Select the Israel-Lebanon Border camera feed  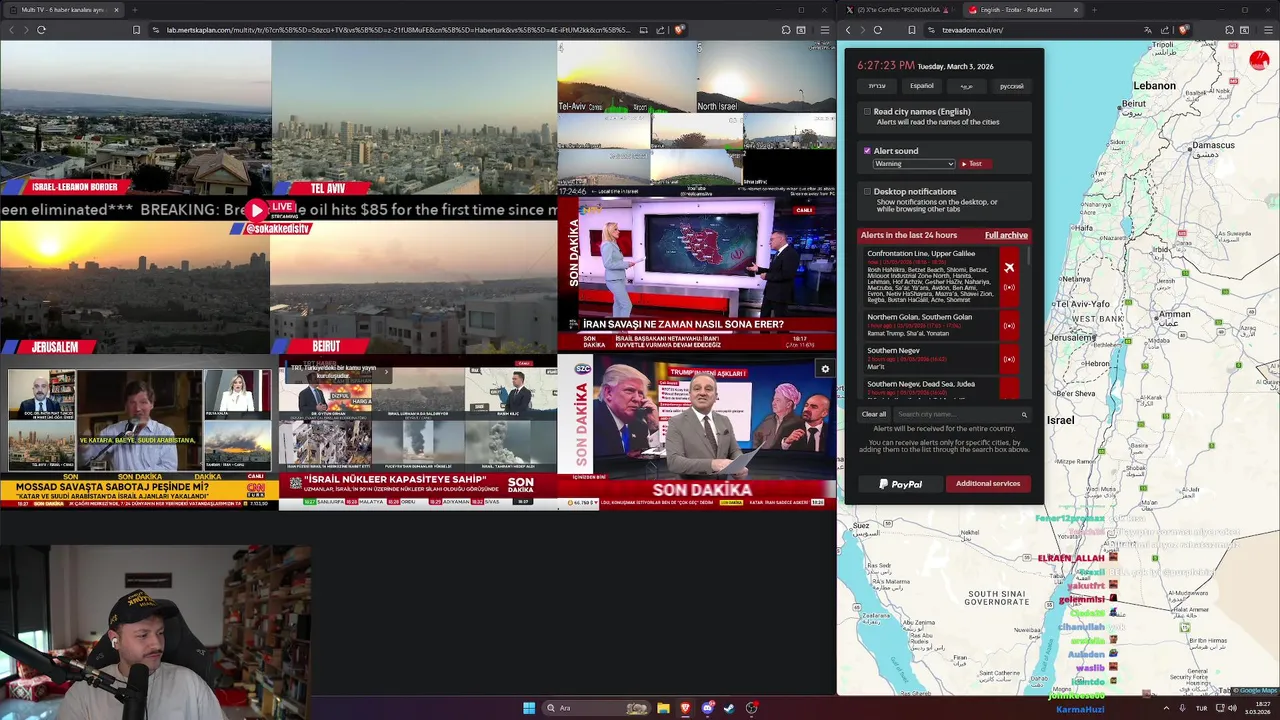tap(136, 117)
